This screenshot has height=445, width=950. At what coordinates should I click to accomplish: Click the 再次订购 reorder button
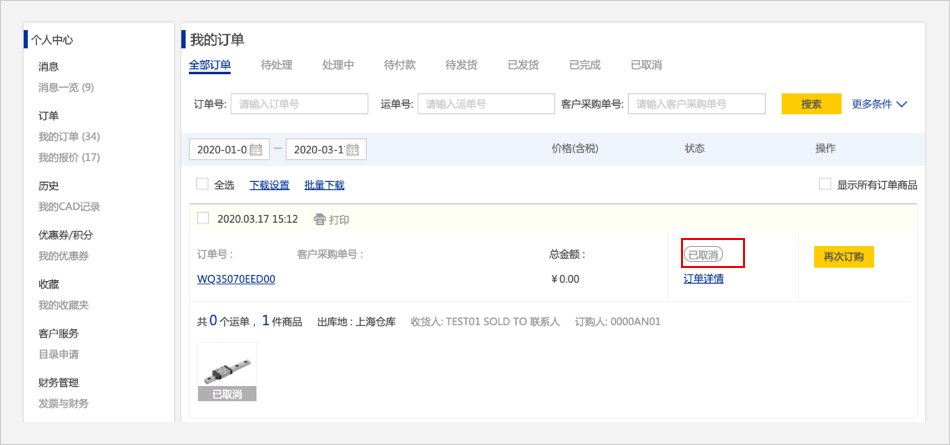(843, 257)
